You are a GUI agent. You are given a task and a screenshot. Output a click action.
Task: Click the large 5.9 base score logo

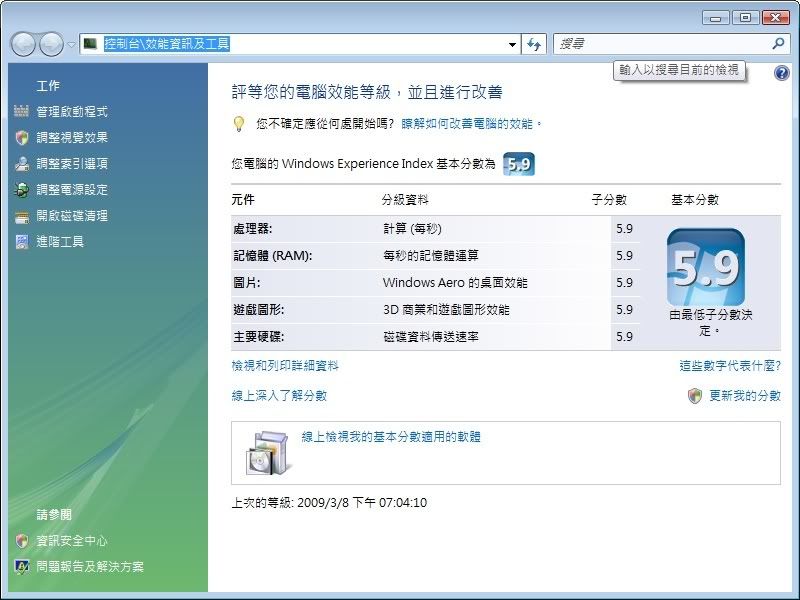(x=706, y=267)
